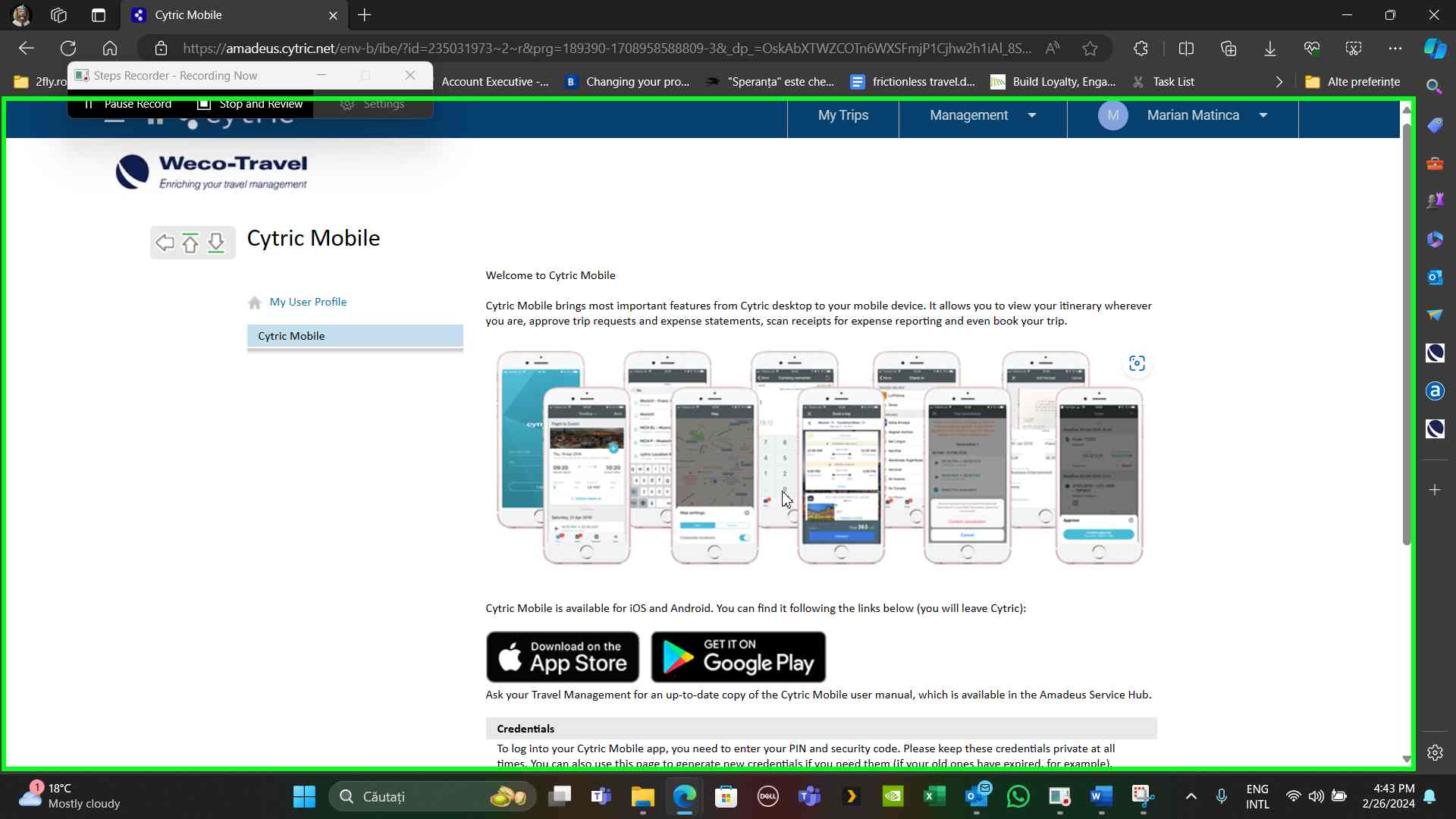Click the Weco-Travel logo

pos(212,171)
